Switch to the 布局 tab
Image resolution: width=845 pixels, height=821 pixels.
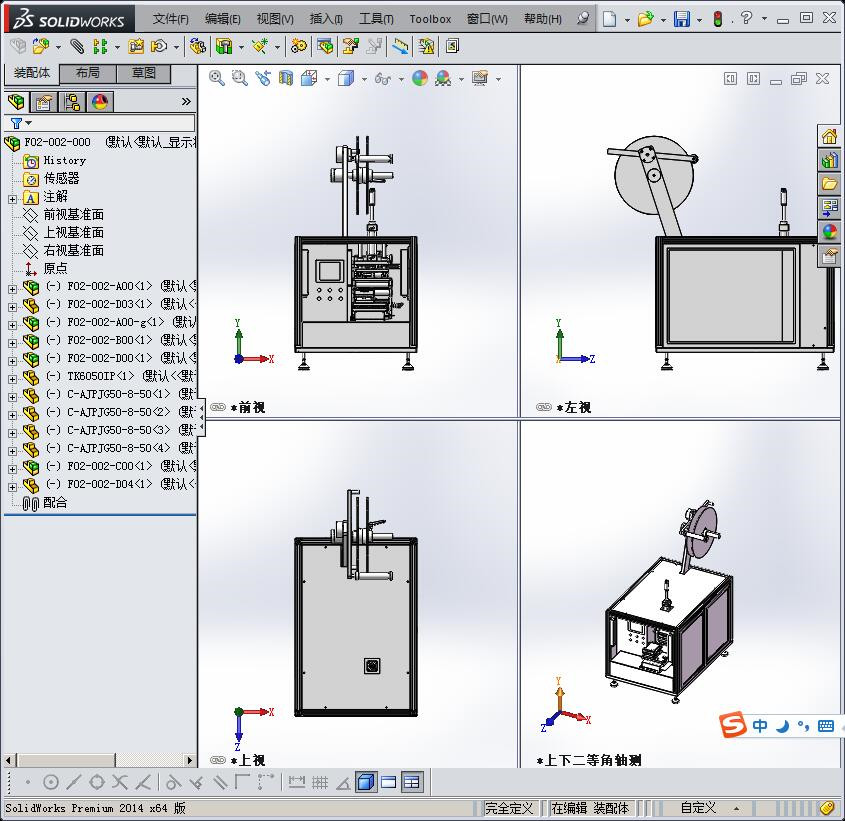click(87, 73)
